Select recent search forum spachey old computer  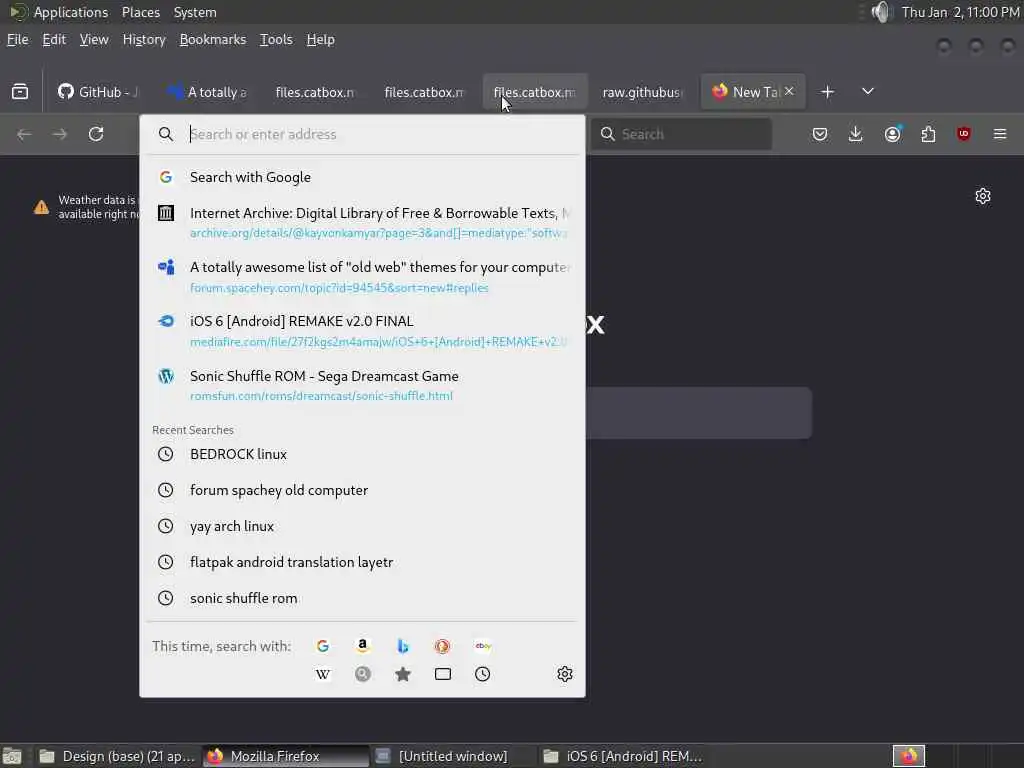pos(362,490)
